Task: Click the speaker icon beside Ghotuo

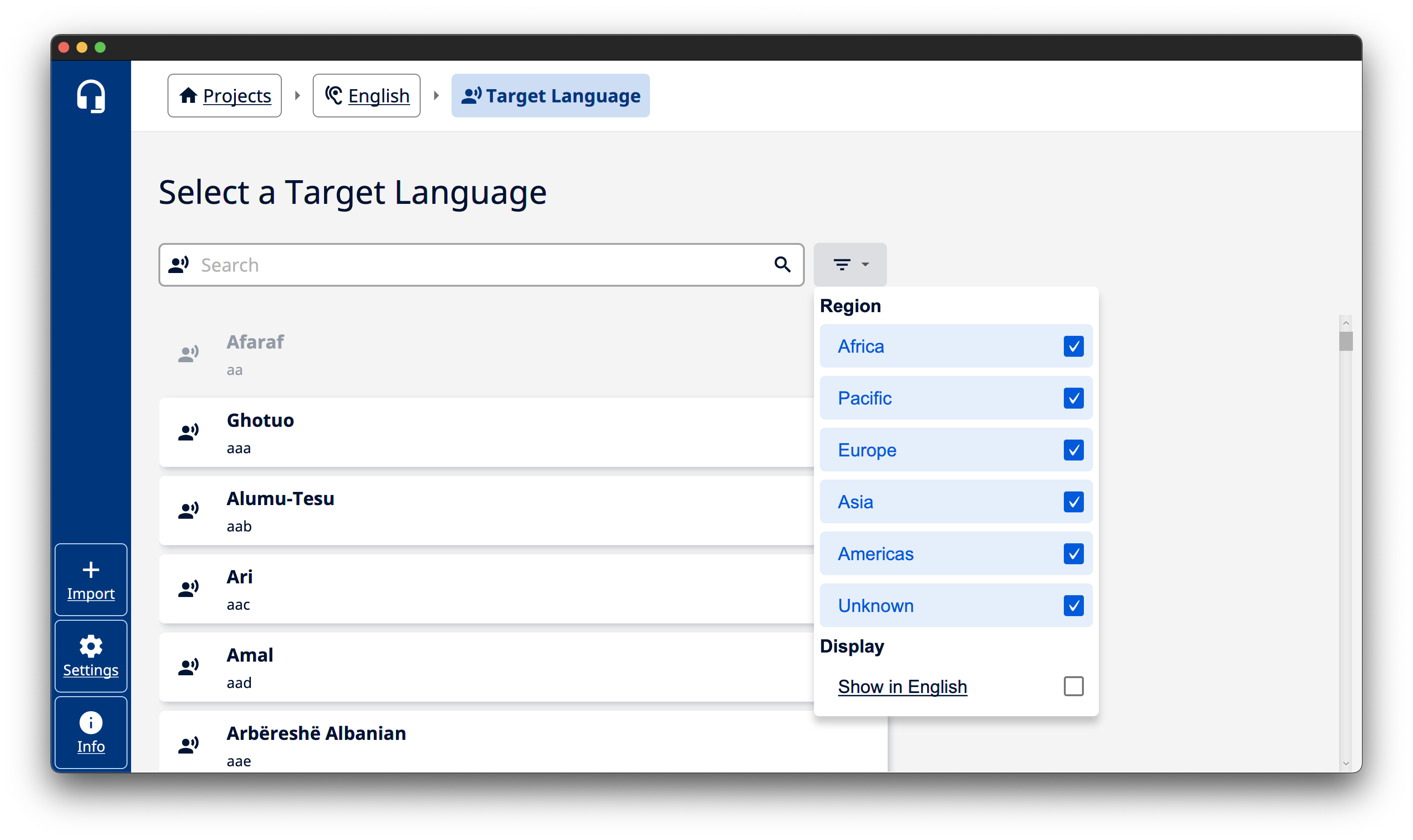Action: click(x=188, y=432)
